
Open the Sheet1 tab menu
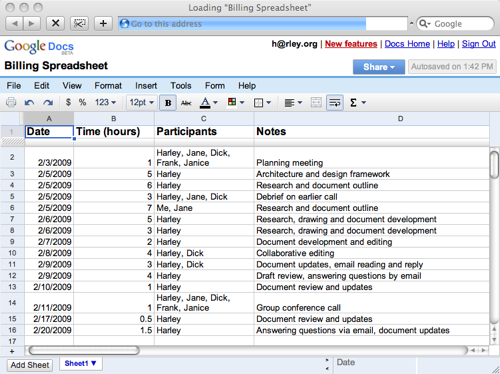point(81,363)
